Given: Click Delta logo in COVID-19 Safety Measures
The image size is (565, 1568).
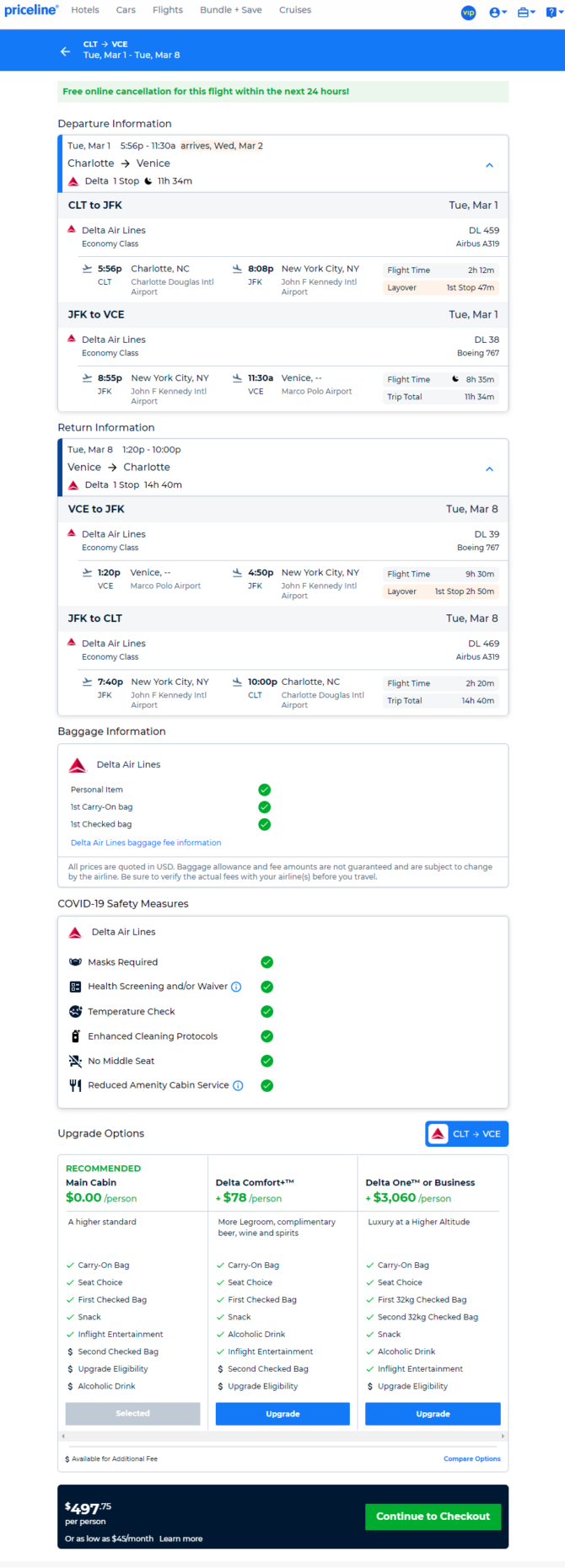Looking at the screenshot, I should tap(75, 933).
